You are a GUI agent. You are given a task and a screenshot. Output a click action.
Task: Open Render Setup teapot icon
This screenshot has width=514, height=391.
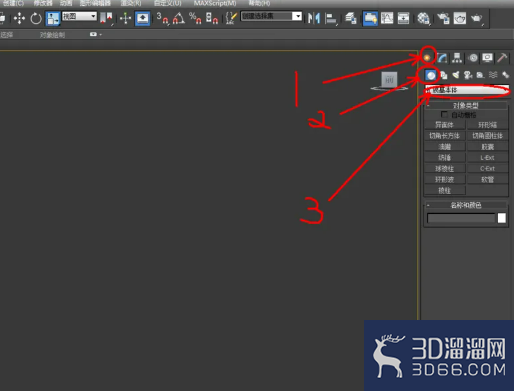click(443, 18)
